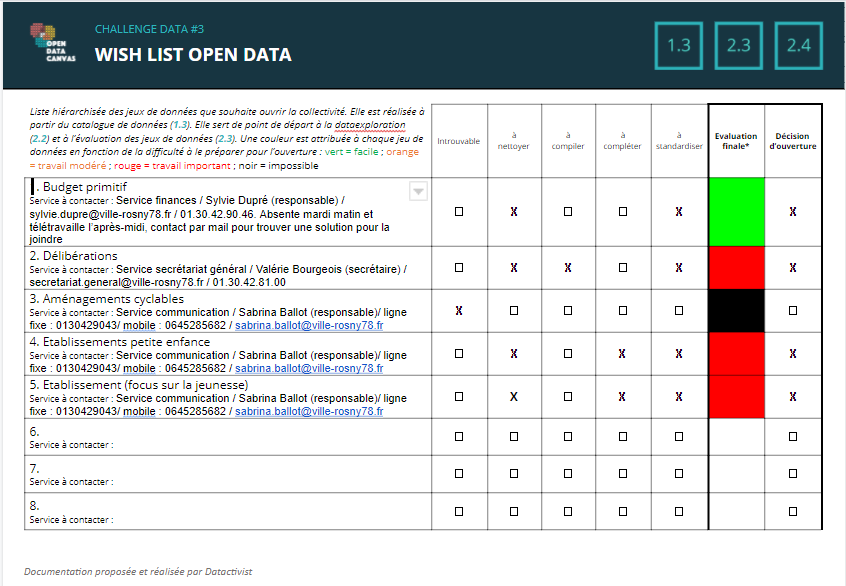The width and height of the screenshot is (846, 586).
Task: Check à standardiser in row 7
Action: tap(679, 474)
